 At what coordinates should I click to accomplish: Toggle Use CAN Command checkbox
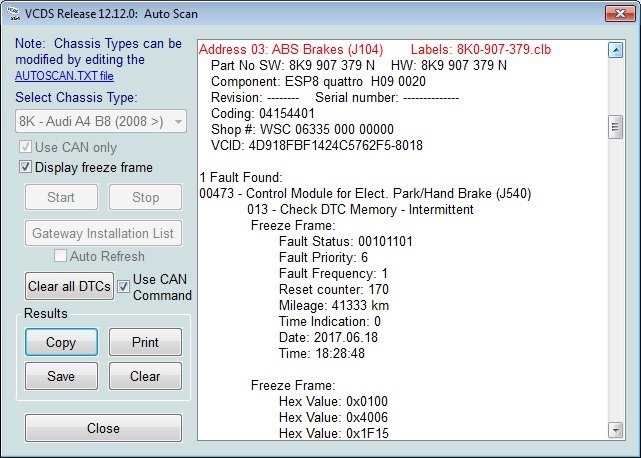(123, 287)
